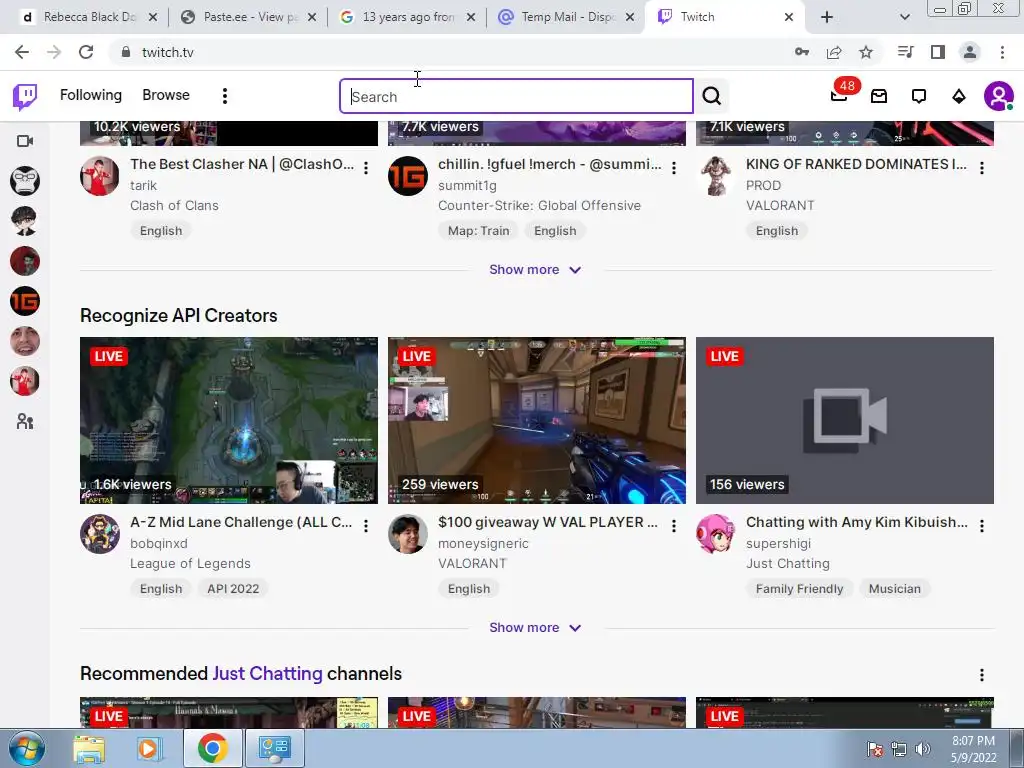Open the Following page
This screenshot has width=1024, height=768.
pos(91,95)
